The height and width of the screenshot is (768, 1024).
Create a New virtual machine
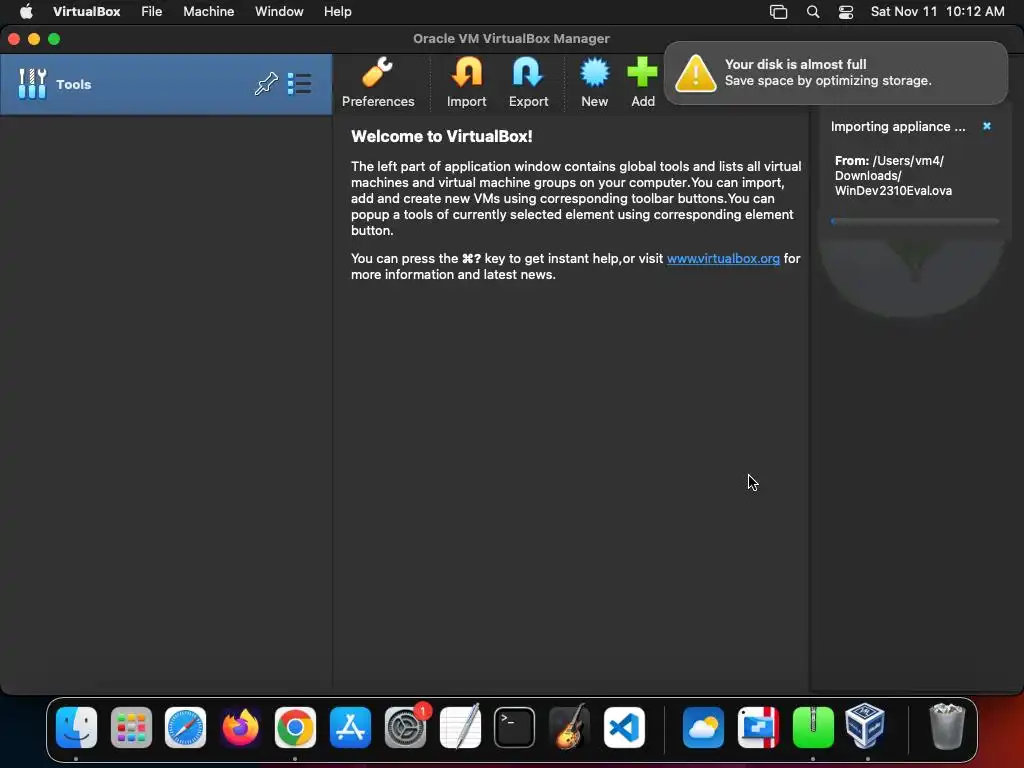[x=594, y=82]
